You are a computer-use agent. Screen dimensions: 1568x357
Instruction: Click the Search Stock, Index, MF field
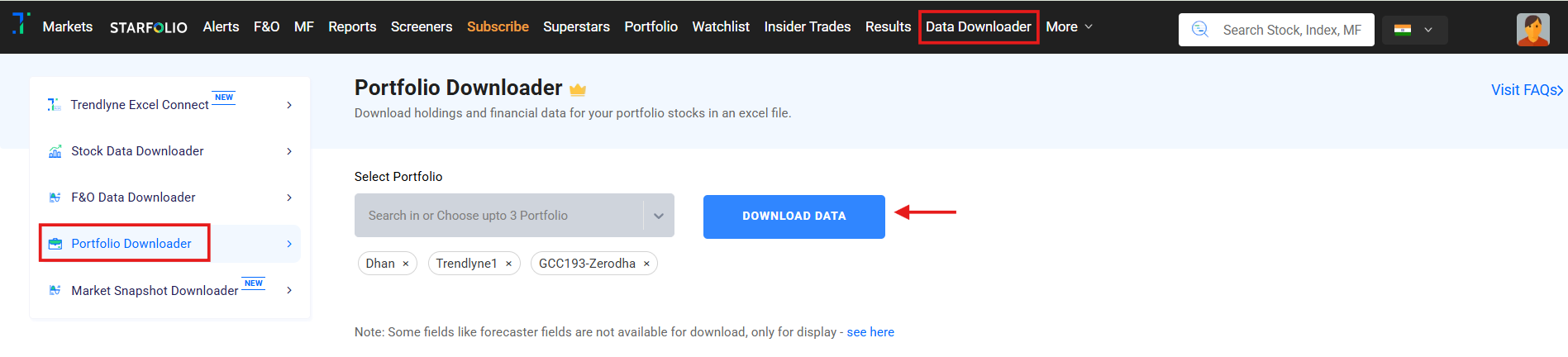(1291, 30)
